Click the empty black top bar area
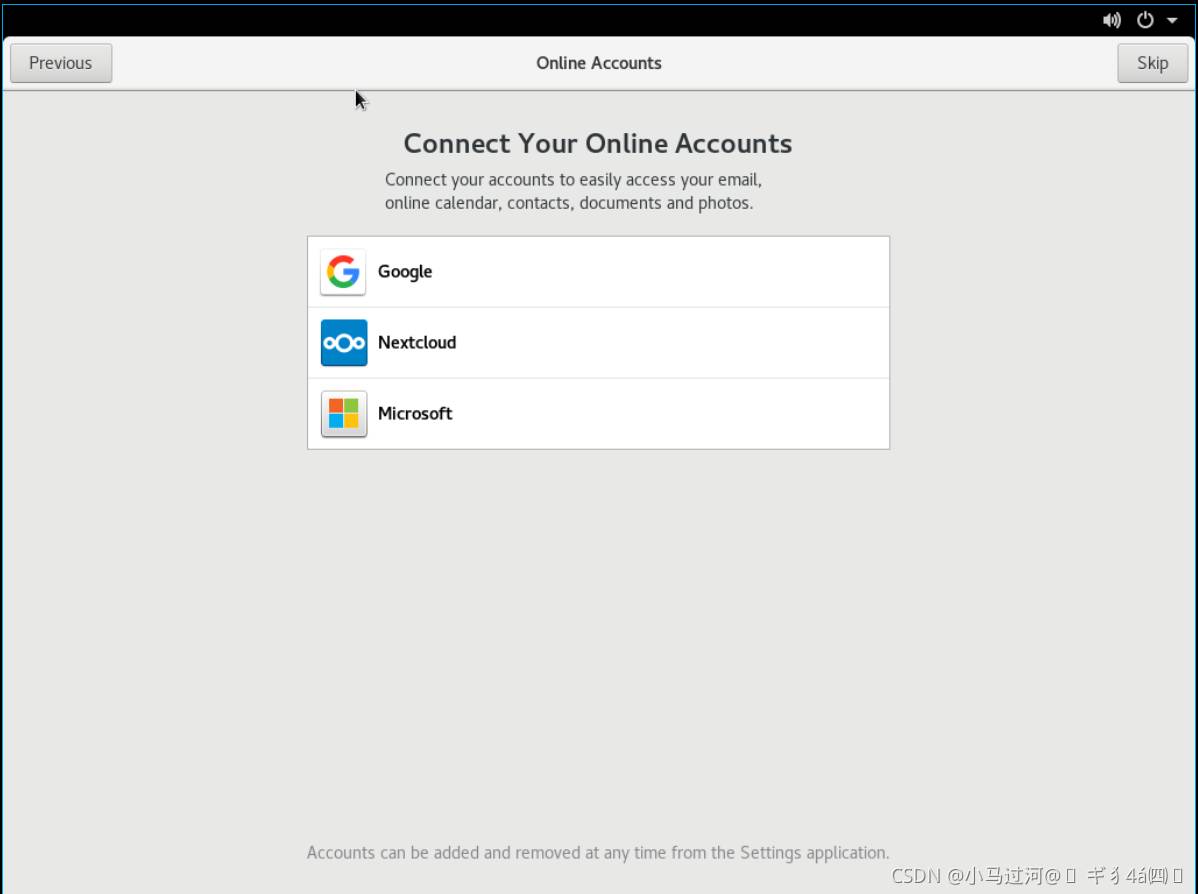The image size is (1198, 894). [x=550, y=20]
